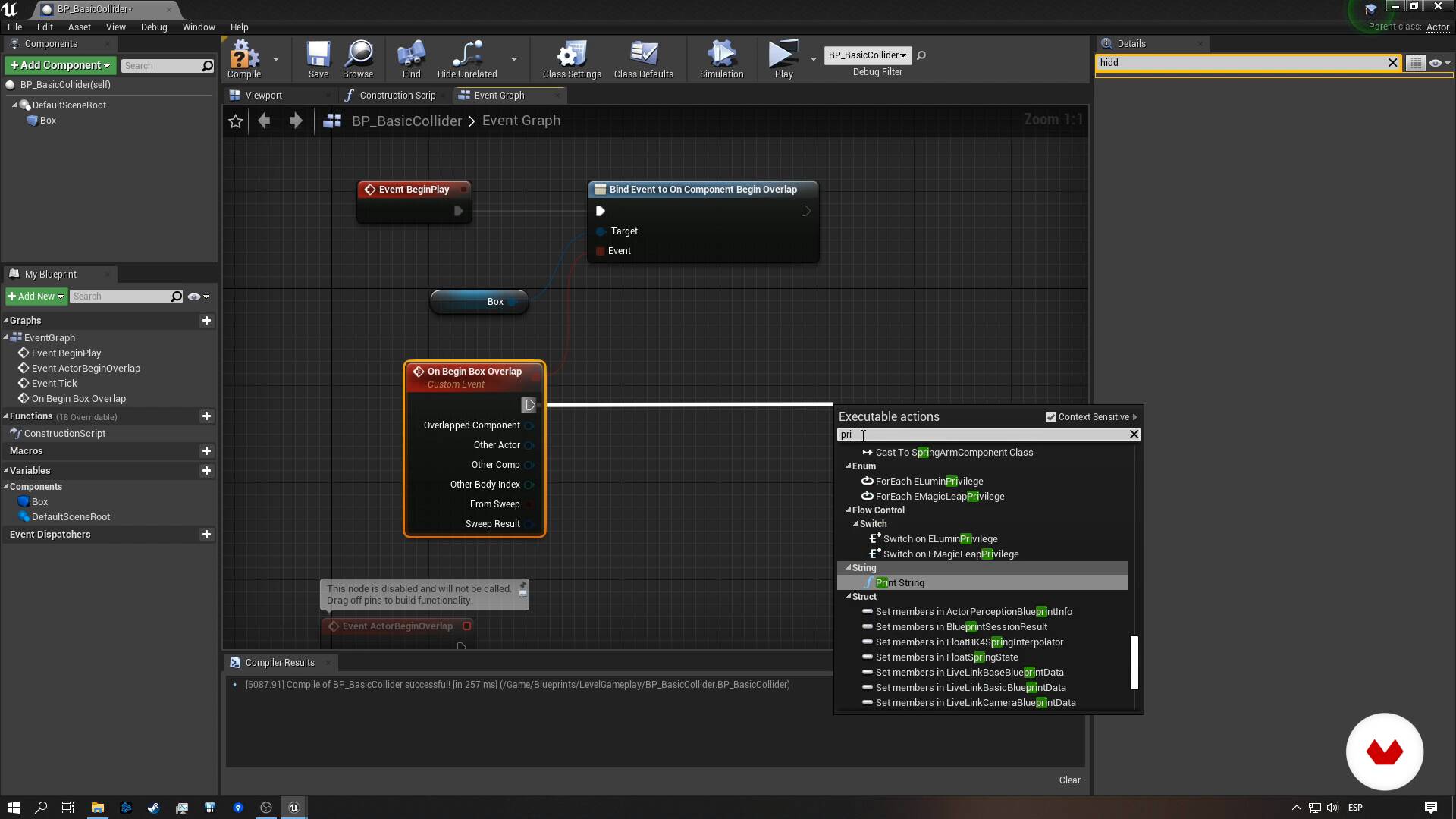
Task: Collapse the DefaultSceneRoot component tree
Action: pos(14,105)
